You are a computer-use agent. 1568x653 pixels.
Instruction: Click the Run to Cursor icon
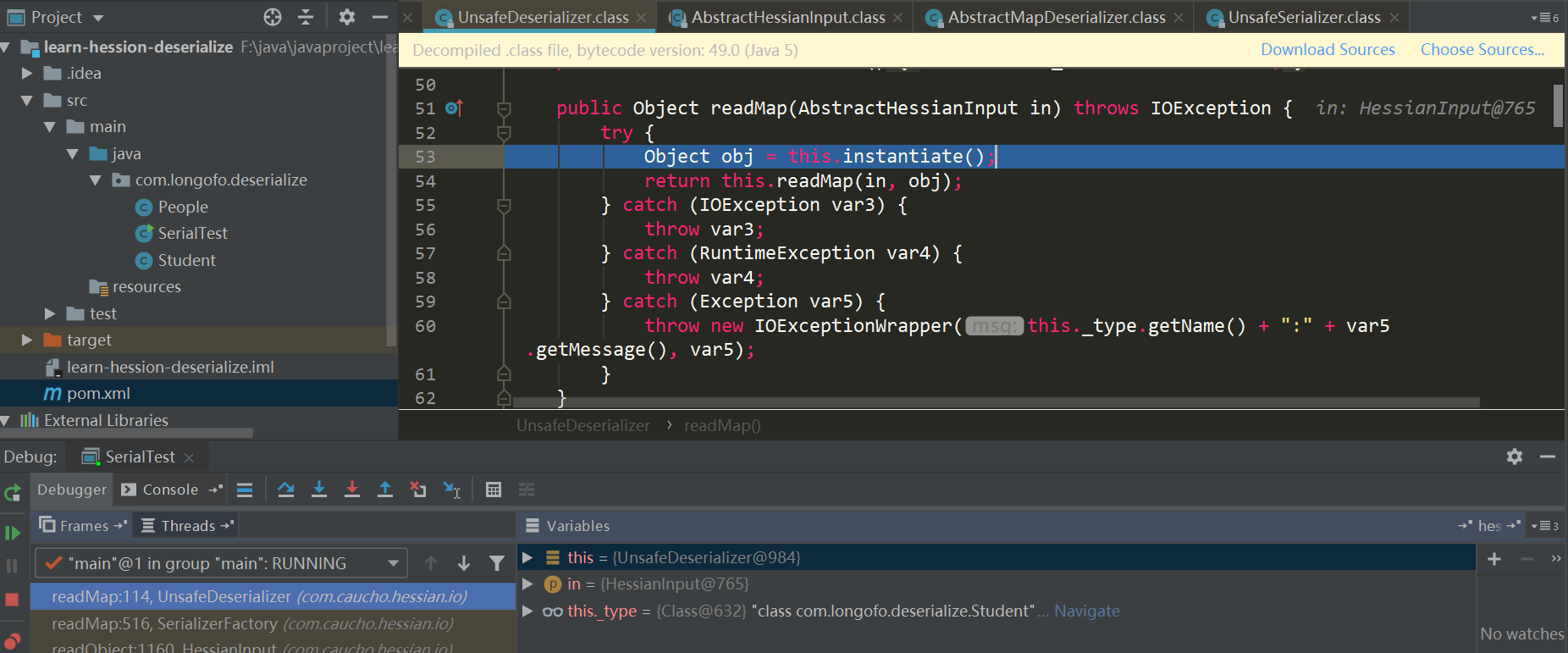point(452,490)
